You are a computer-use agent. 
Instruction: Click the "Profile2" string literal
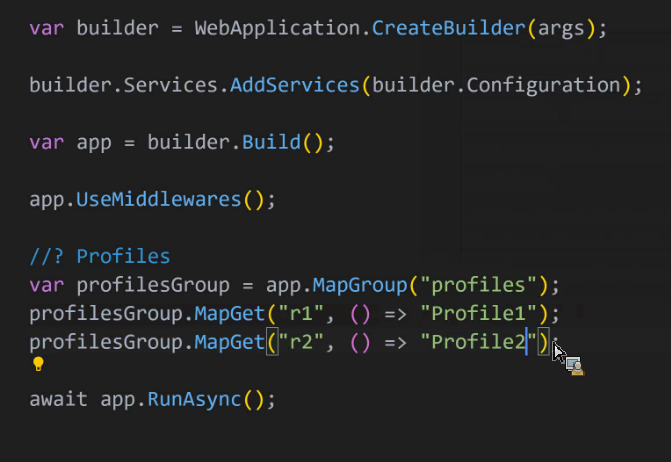click(478, 342)
